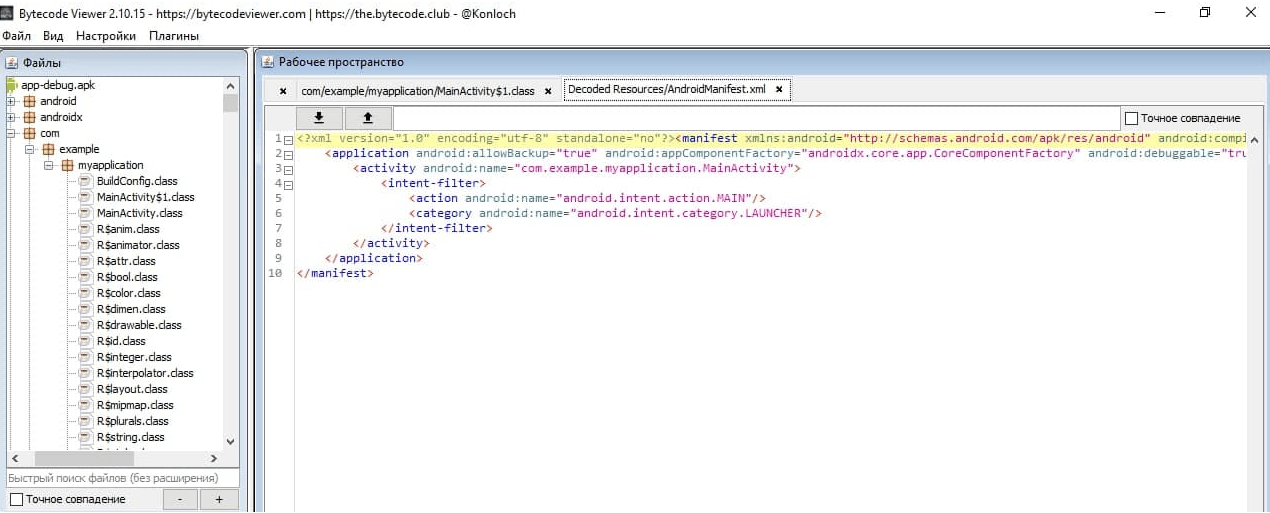The width and height of the screenshot is (1270, 513).
Task: Select MainActivity.class file
Action: (139, 213)
